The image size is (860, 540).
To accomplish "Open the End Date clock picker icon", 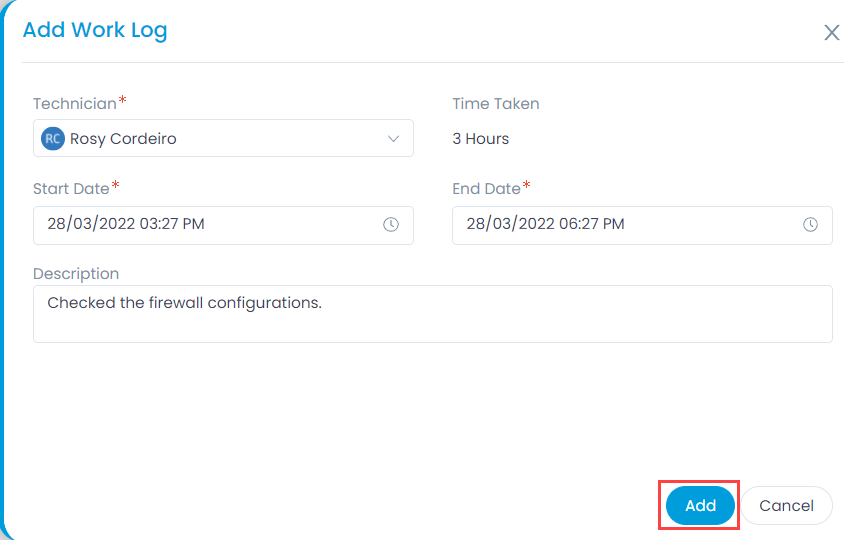I will (x=810, y=224).
